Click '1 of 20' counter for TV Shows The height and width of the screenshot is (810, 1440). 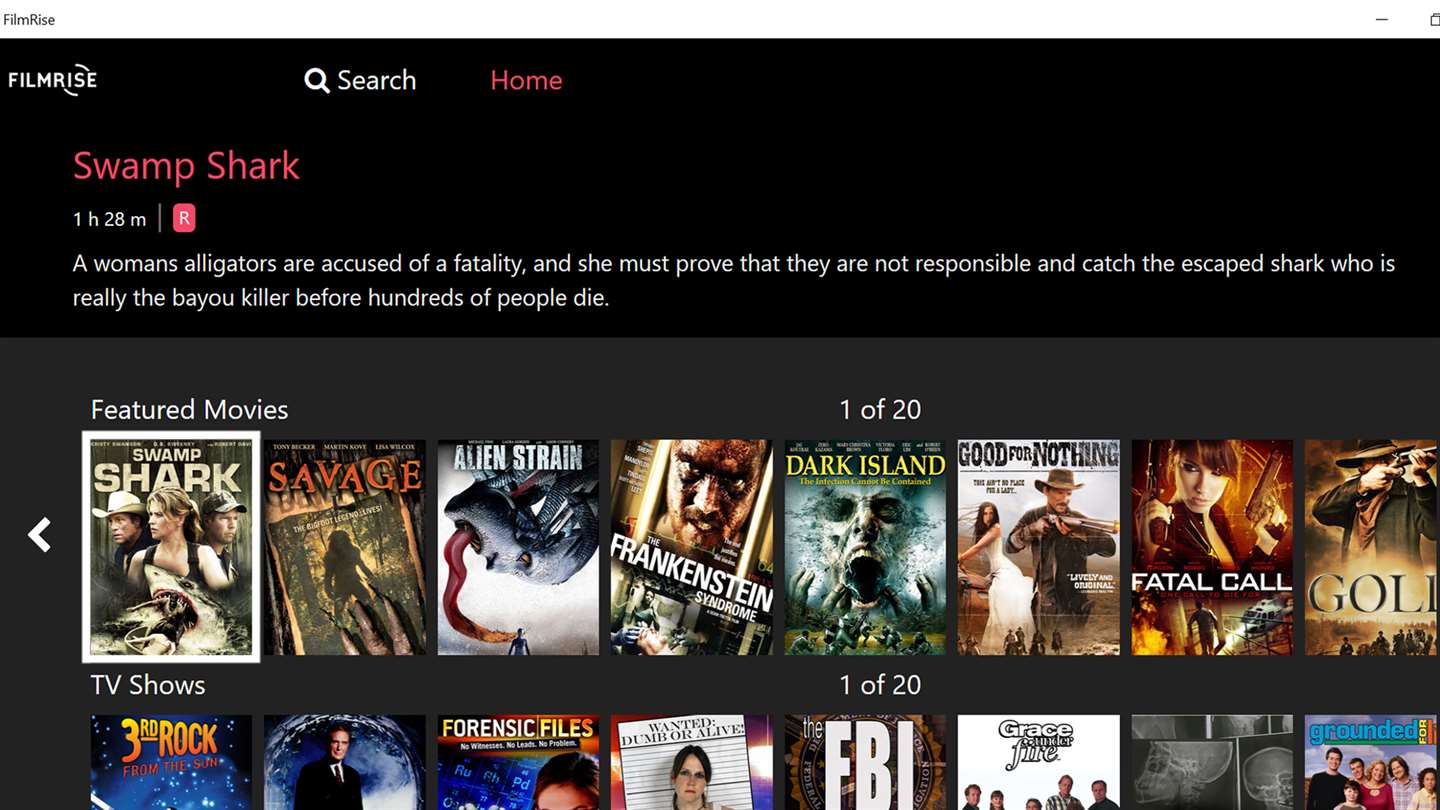[880, 685]
